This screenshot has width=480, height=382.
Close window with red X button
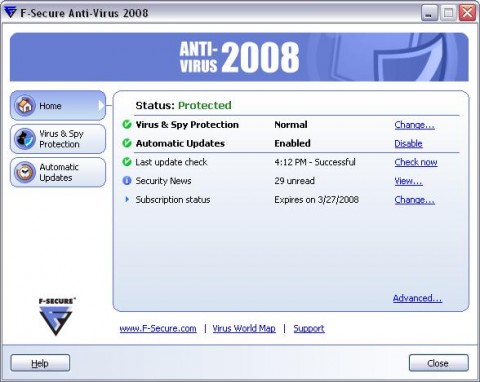pyautogui.click(x=467, y=13)
